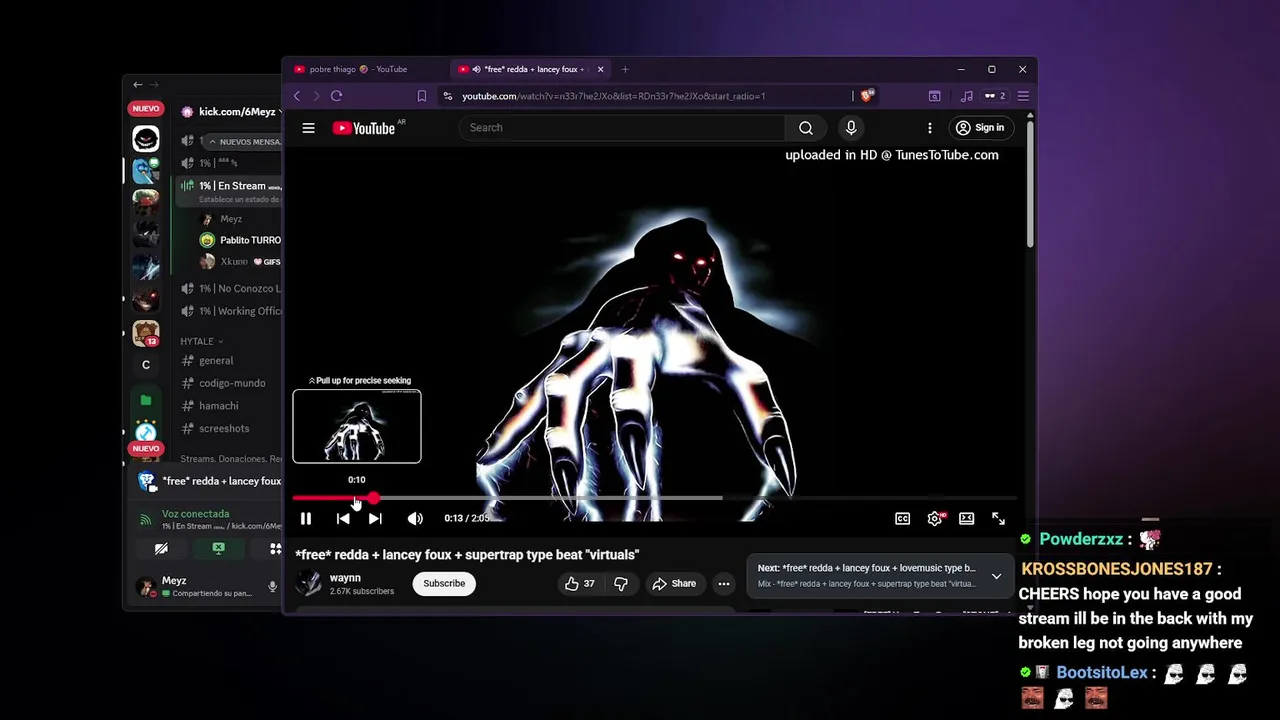This screenshot has width=1280, height=720.
Task: Skip to next video in player
Action: click(x=375, y=518)
